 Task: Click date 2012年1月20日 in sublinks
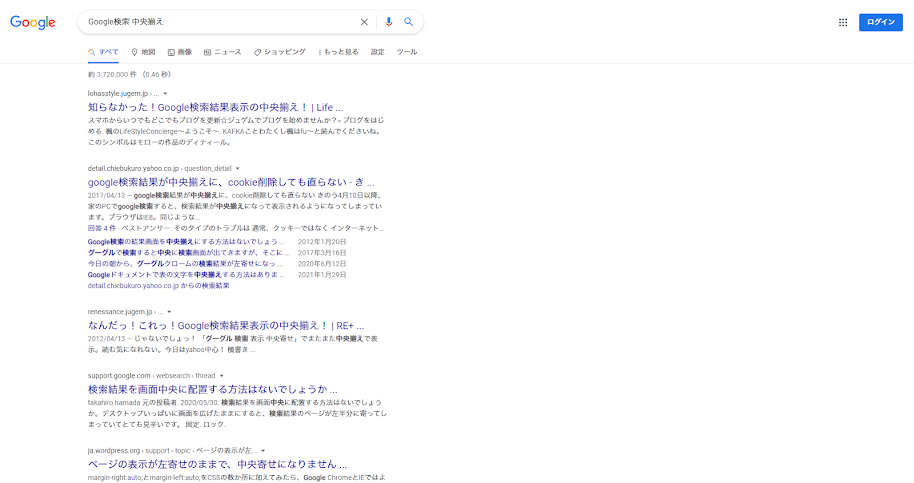pyautogui.click(x=322, y=242)
